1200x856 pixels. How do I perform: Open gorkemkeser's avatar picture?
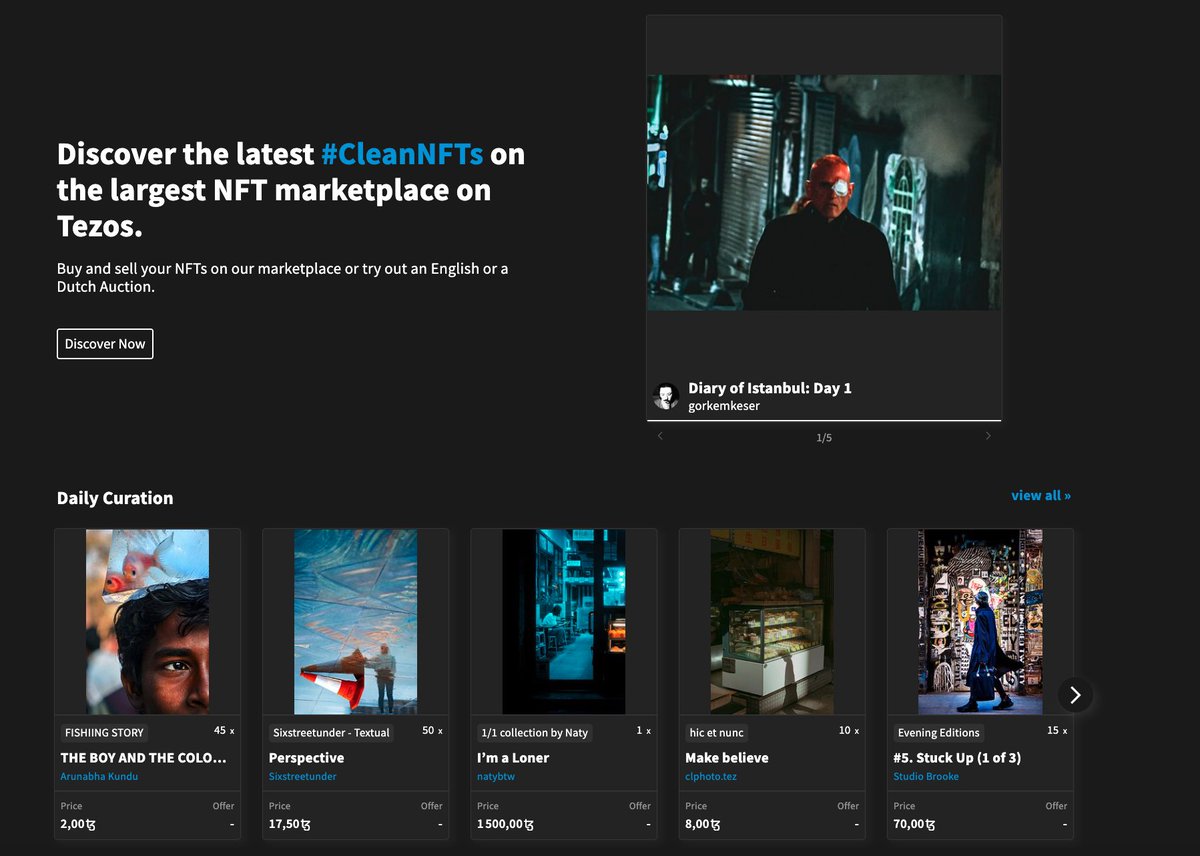pos(666,396)
